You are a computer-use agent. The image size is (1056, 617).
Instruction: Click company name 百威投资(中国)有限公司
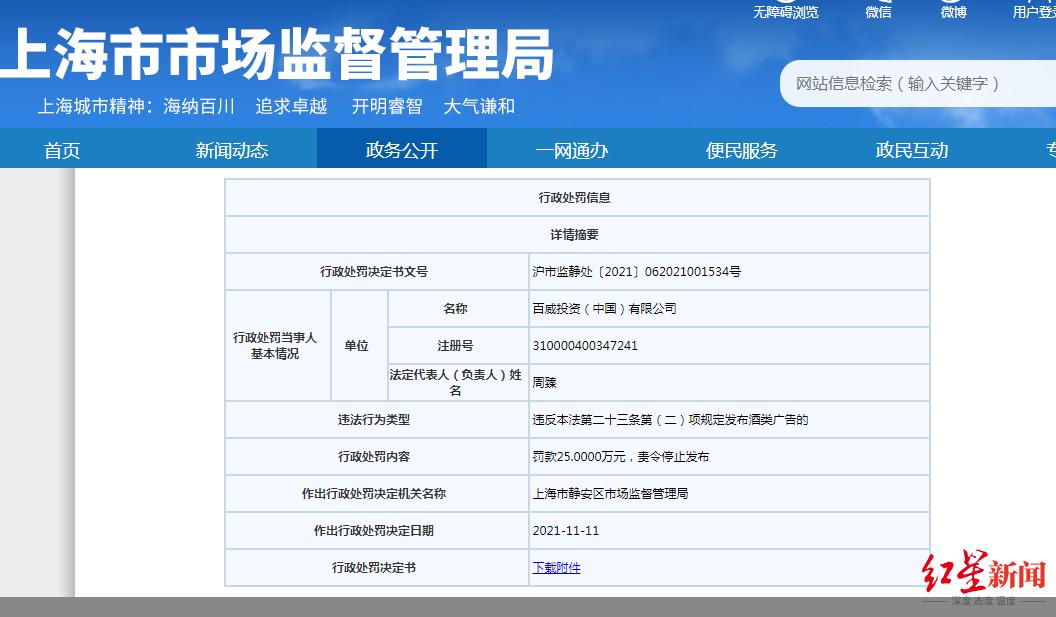tap(604, 309)
